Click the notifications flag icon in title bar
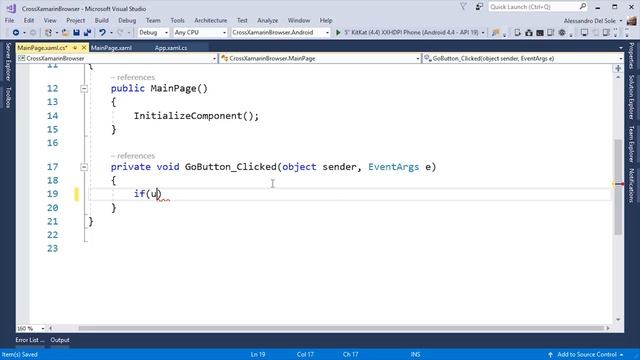Viewport: 640px width, 360px height. 463,7
